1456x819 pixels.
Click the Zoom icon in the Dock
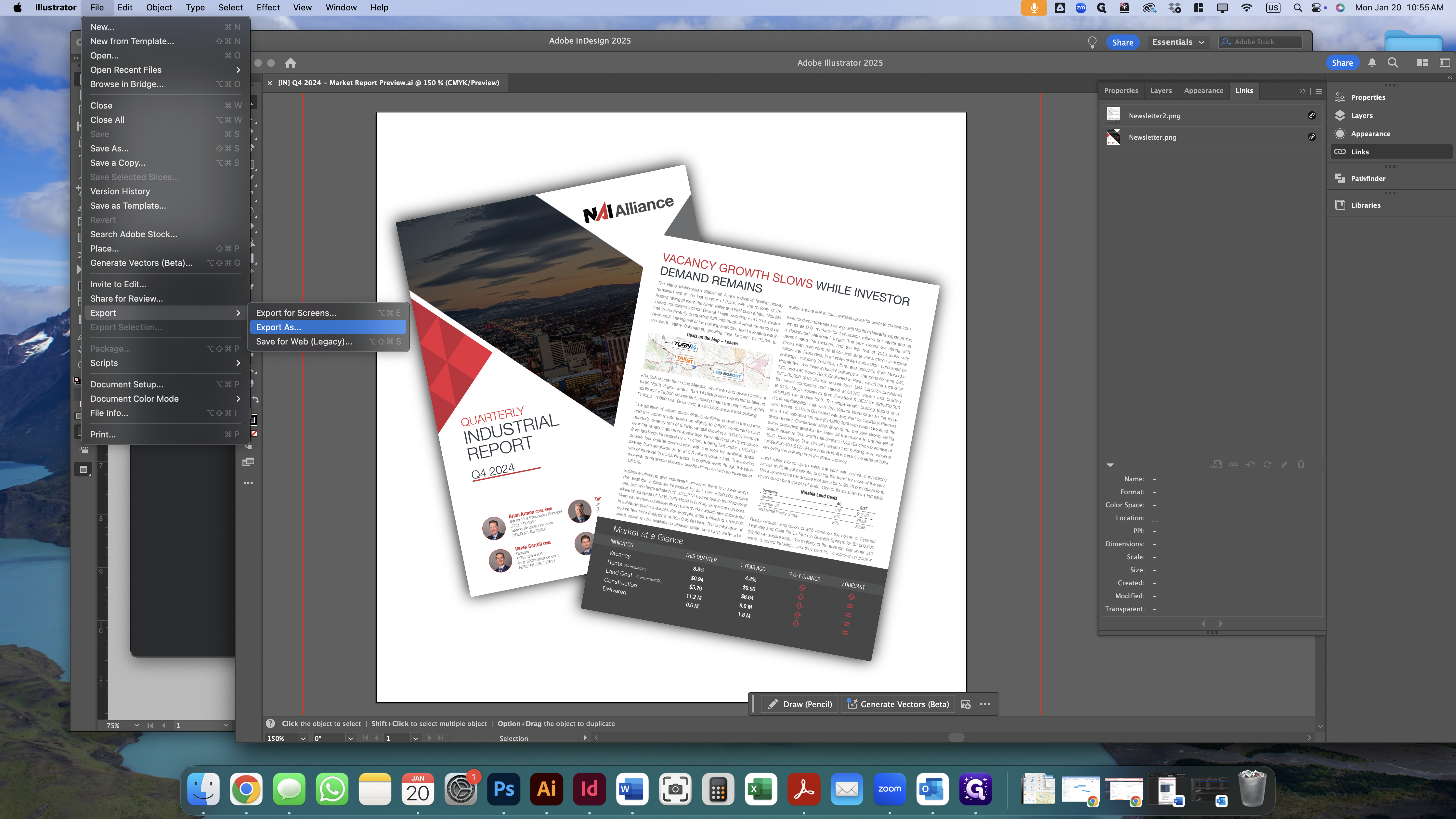coord(890,788)
